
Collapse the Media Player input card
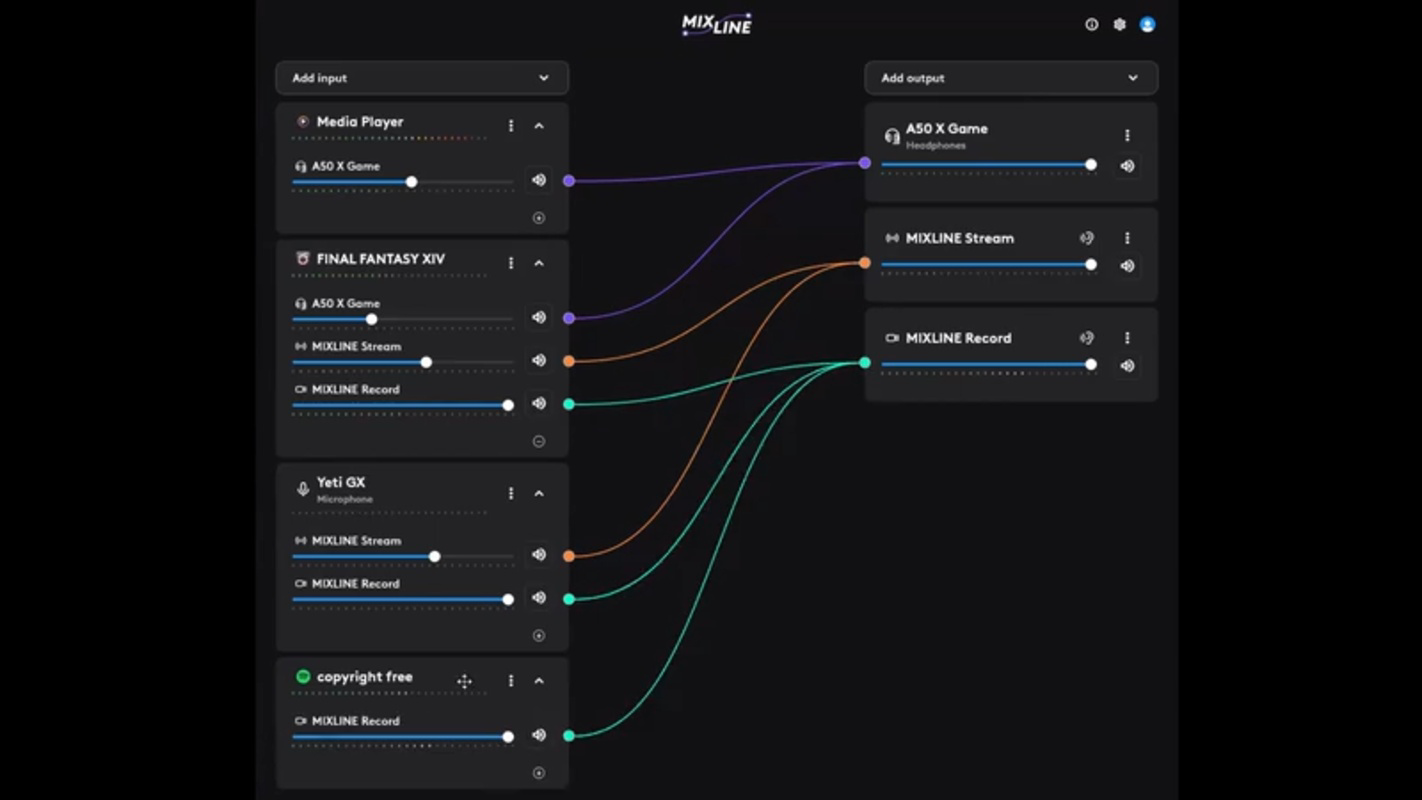[539, 126]
